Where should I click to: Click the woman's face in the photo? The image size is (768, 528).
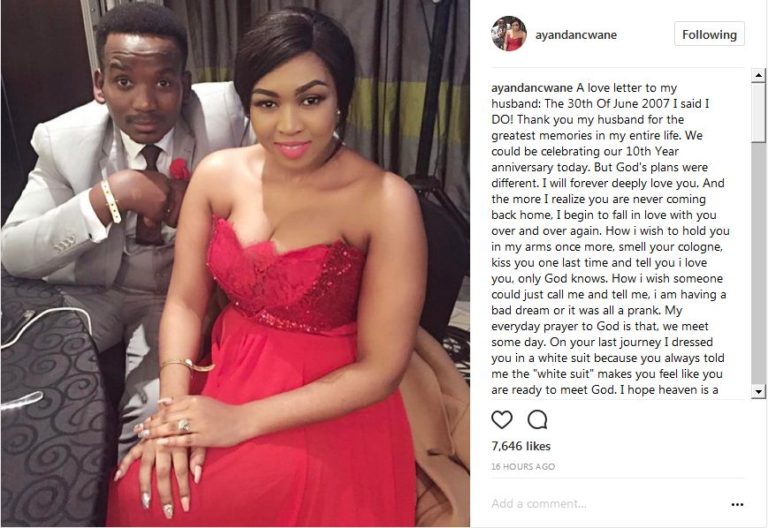(x=293, y=115)
